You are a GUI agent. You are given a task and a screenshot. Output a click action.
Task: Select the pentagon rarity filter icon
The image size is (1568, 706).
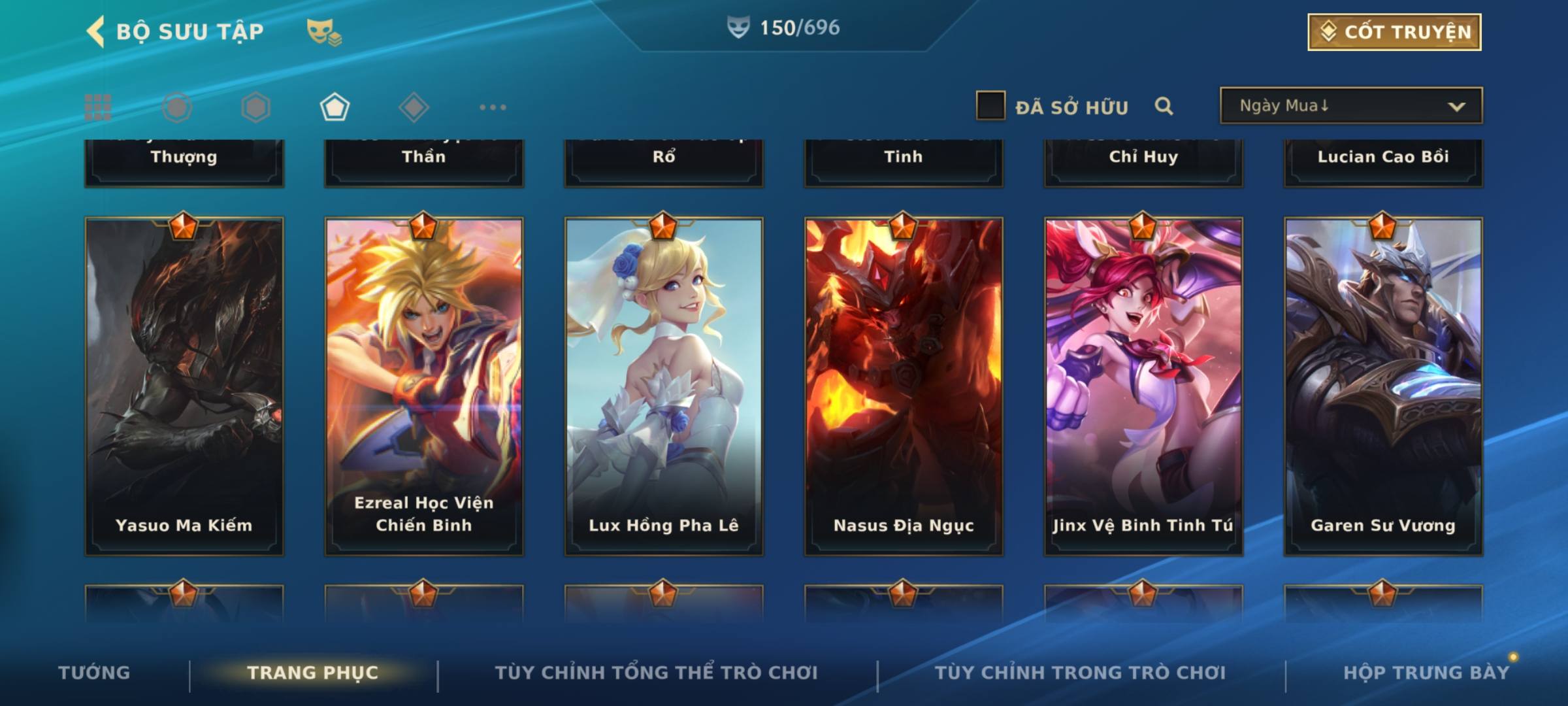tap(335, 107)
